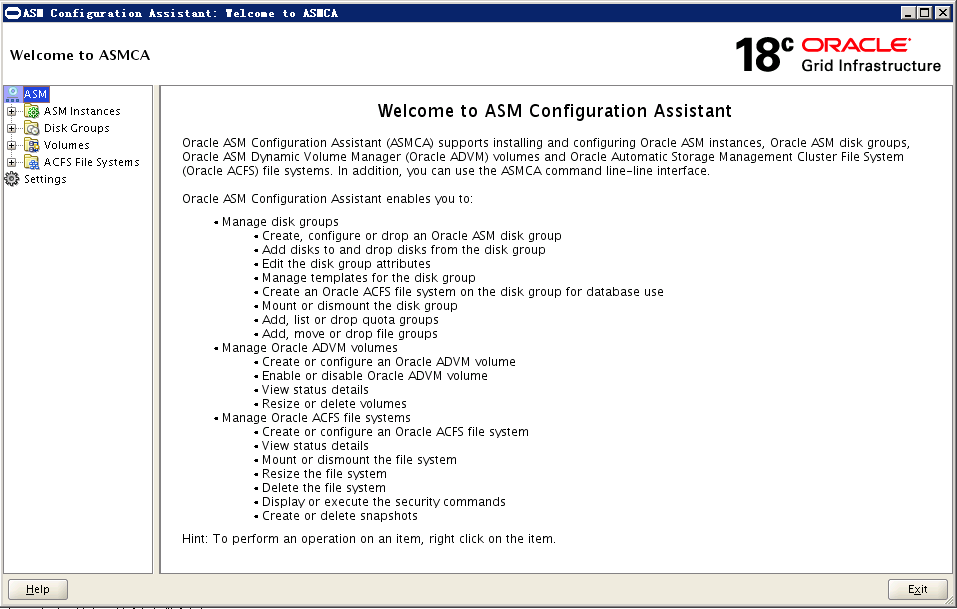Click 'Add, list or drop quota groups'
Viewport: 957px width, 609px height.
tap(350, 320)
